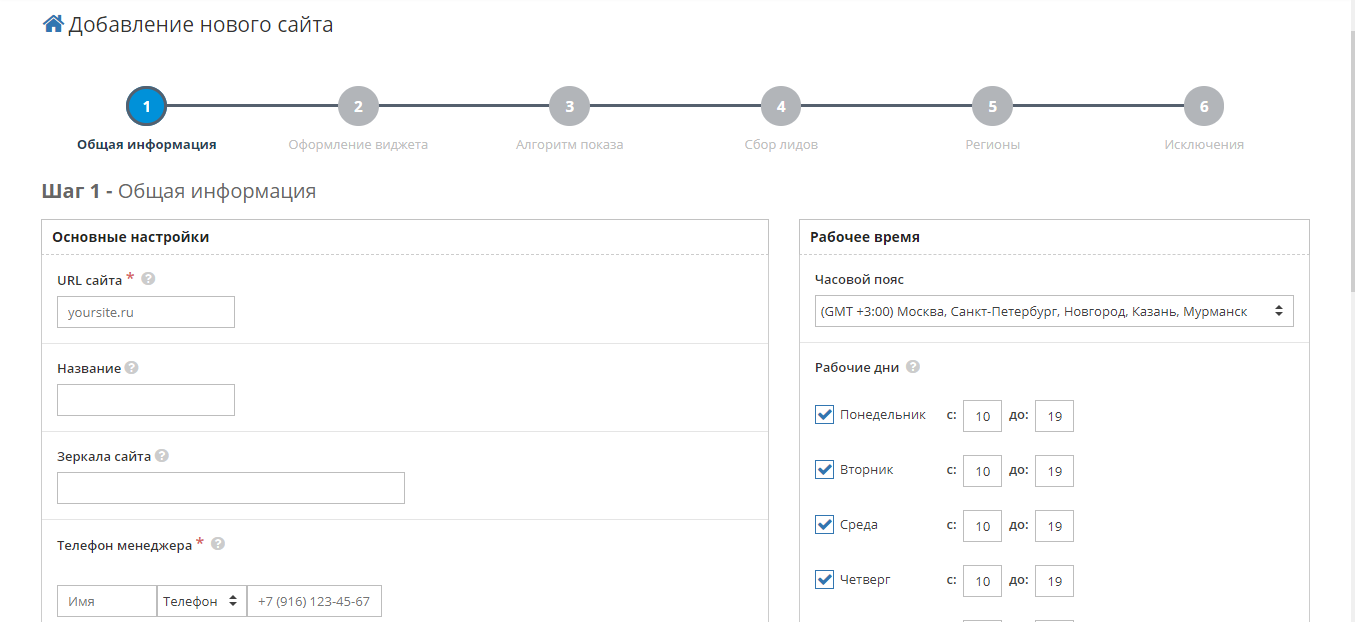This screenshot has height=622, width=1355.
Task: Click the home icon beside page title
Action: [x=53, y=24]
